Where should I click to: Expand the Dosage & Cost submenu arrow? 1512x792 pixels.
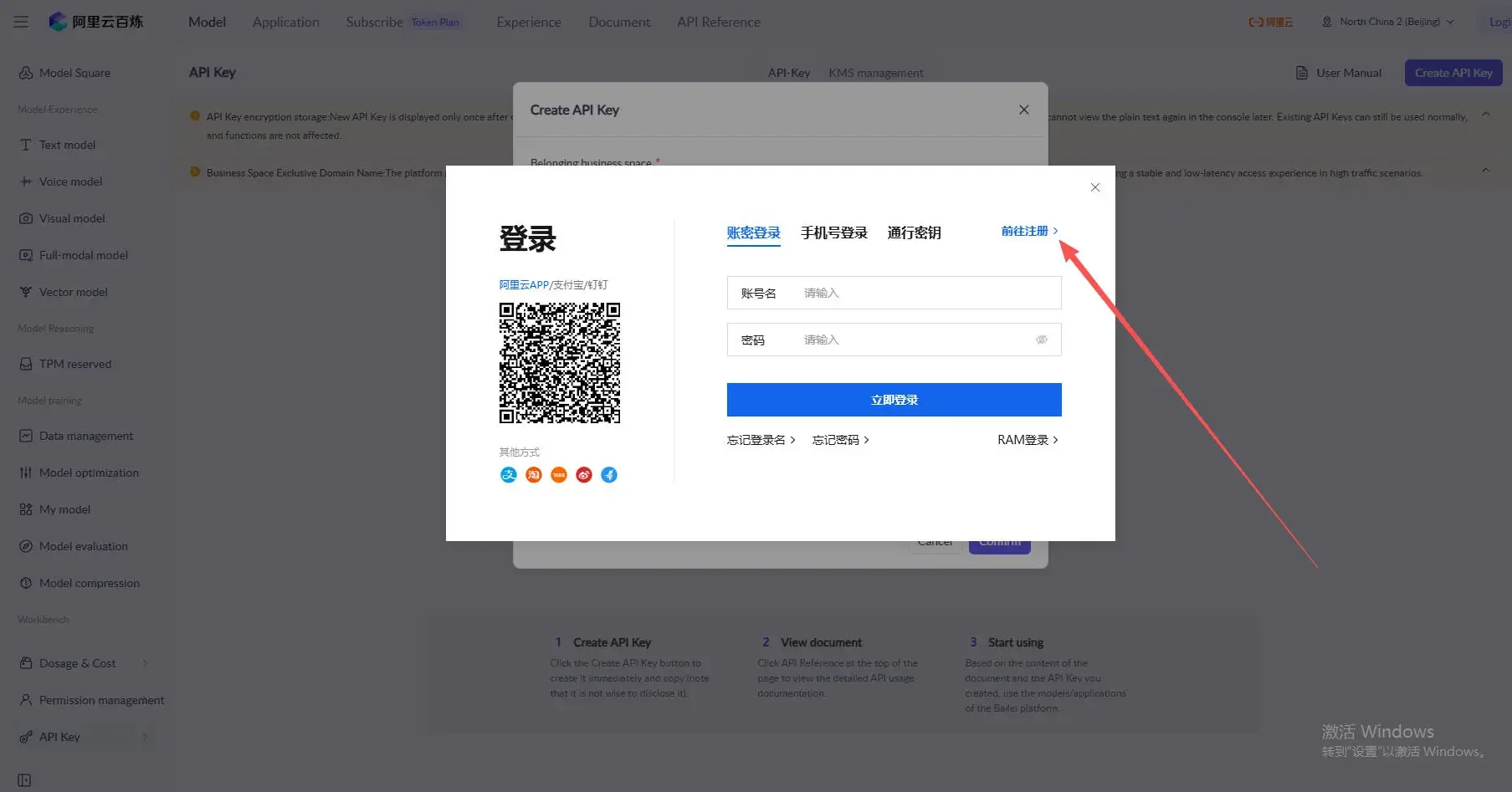tap(145, 663)
